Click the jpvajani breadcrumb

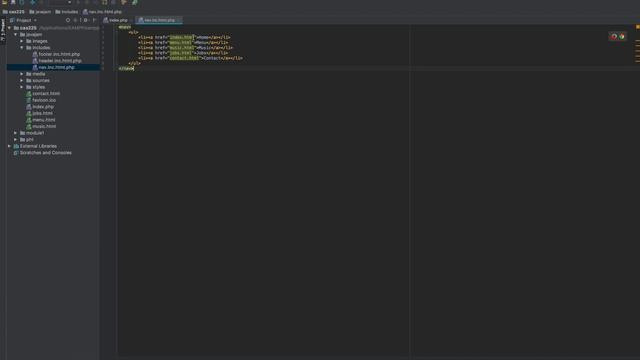click(40, 12)
